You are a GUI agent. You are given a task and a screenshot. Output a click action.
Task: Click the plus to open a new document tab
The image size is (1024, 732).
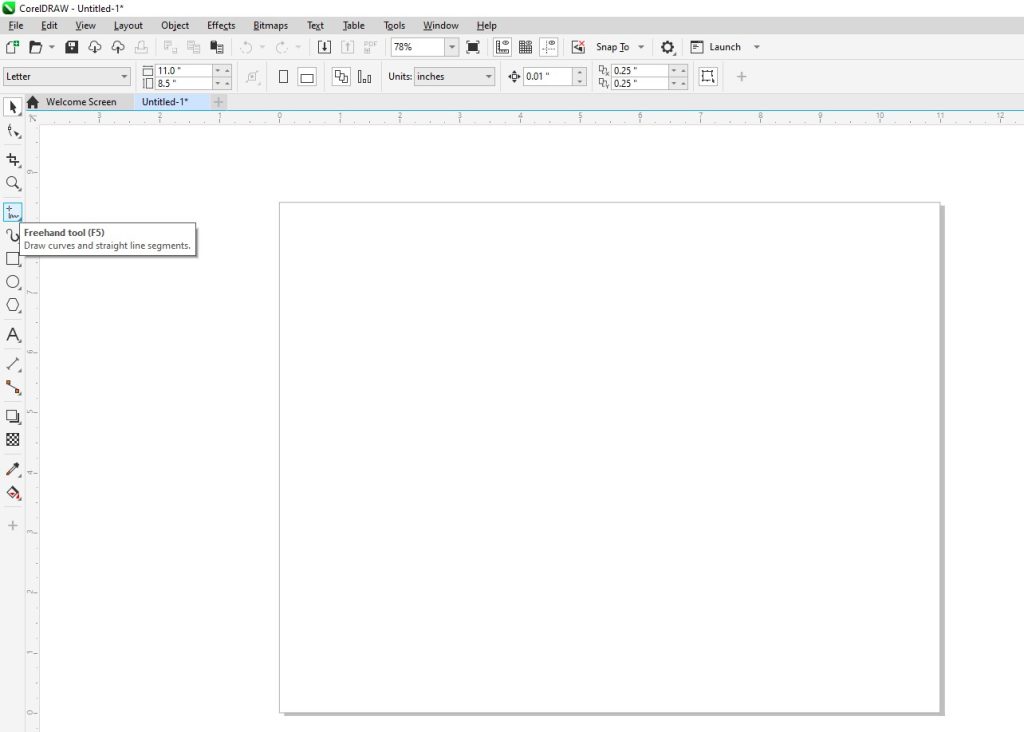(x=218, y=101)
